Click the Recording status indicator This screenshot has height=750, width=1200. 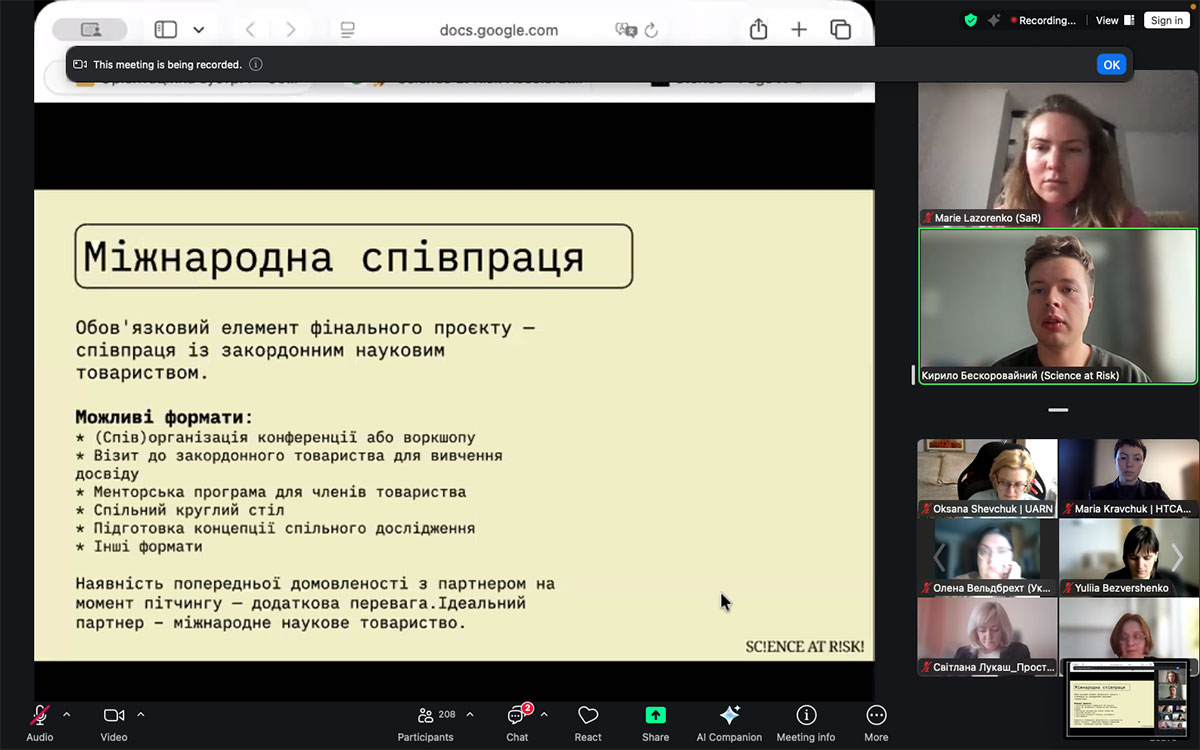(x=1043, y=20)
